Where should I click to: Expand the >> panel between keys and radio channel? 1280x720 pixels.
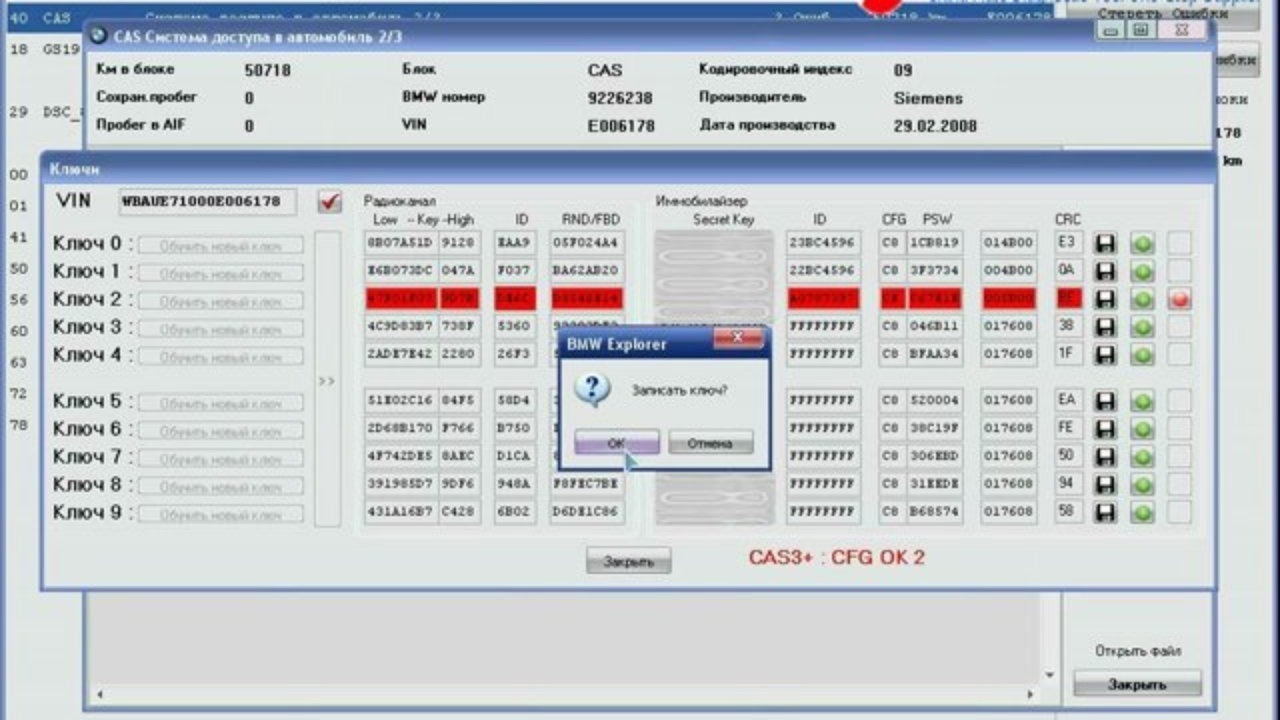click(x=327, y=380)
